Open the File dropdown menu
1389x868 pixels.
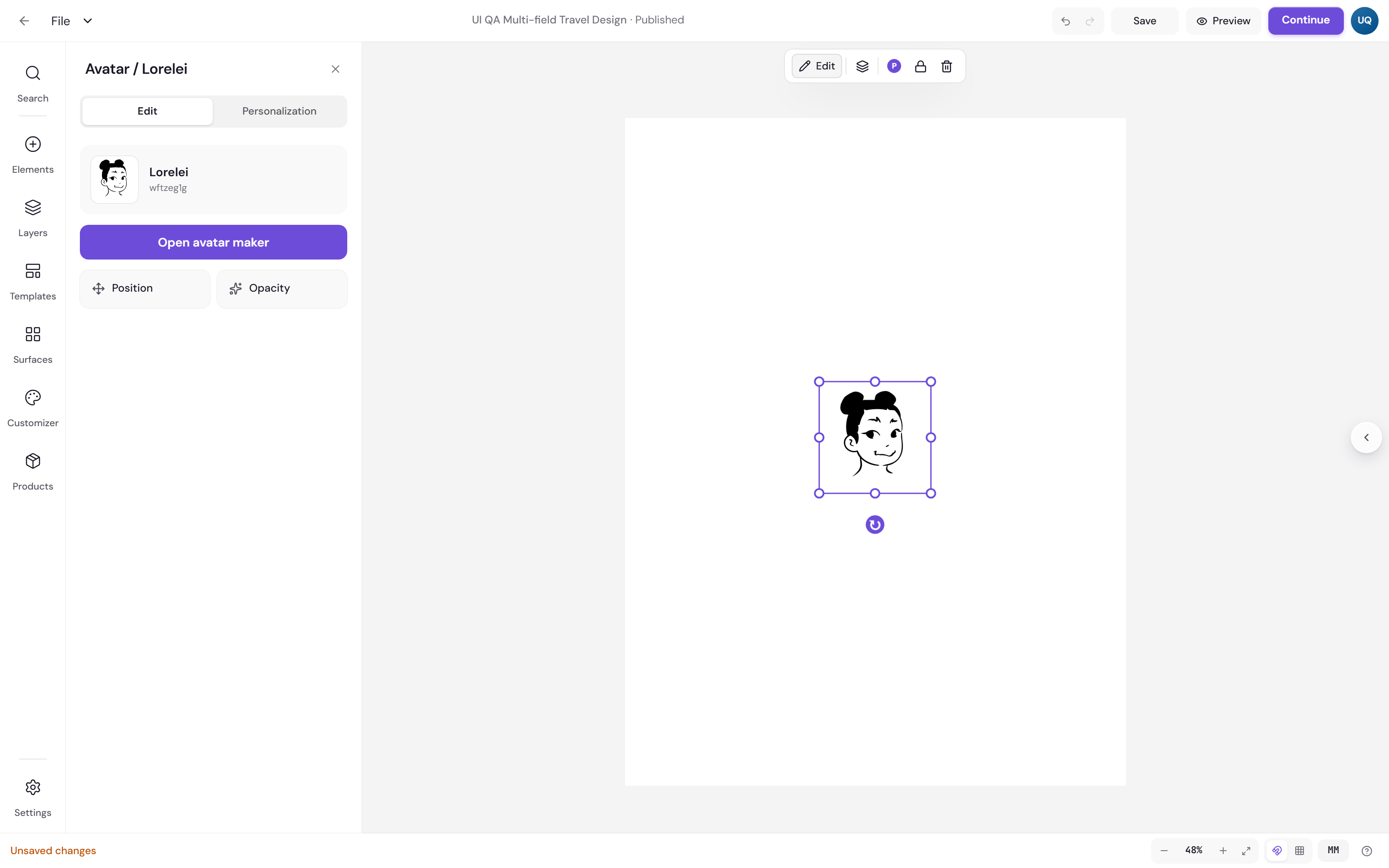click(72, 21)
